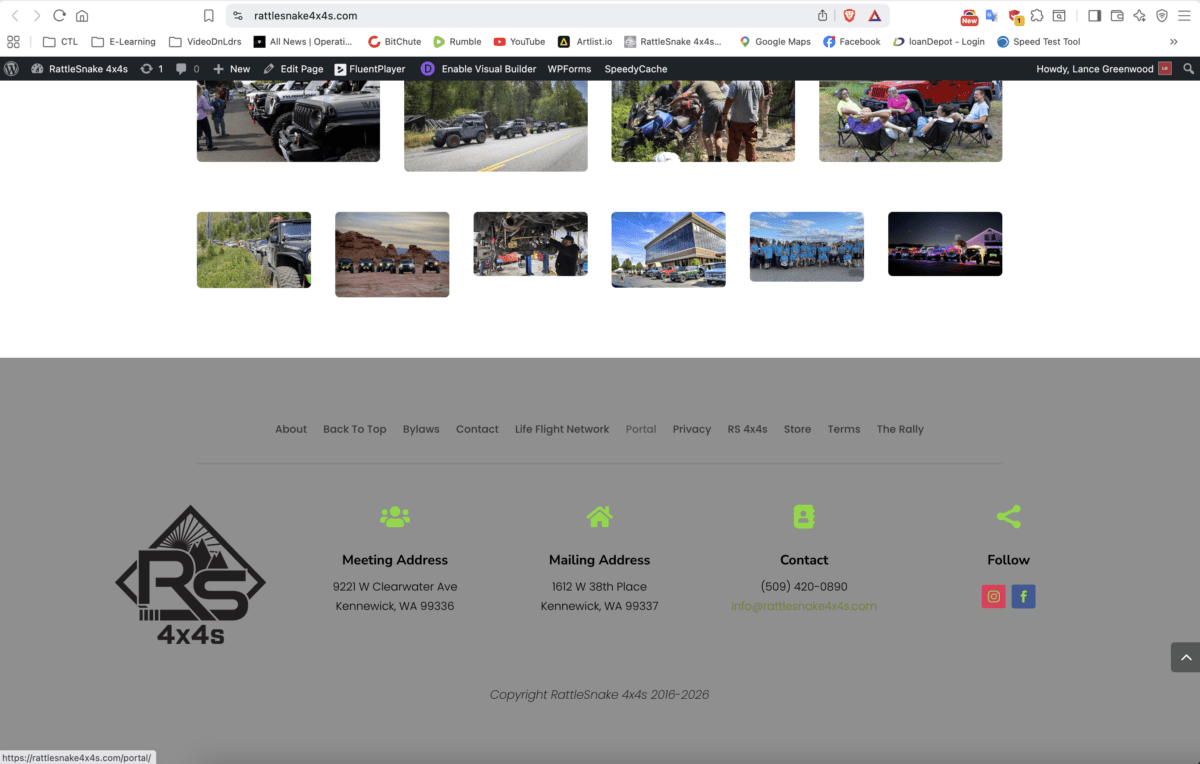The height and width of the screenshot is (764, 1200).
Task: Click the Brave Shields lion icon
Action: point(849,16)
